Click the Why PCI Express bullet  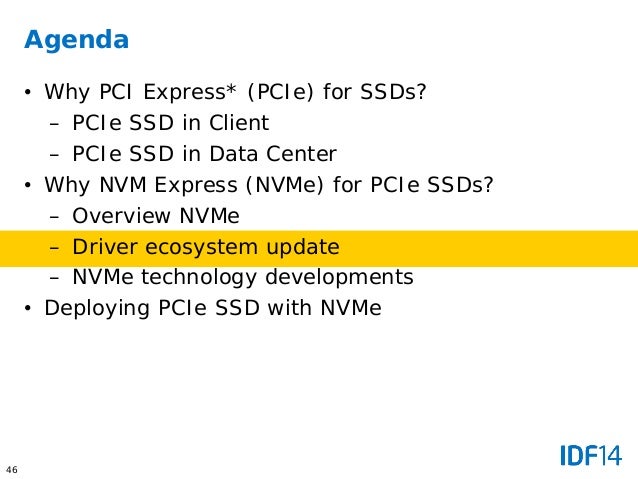235,92
